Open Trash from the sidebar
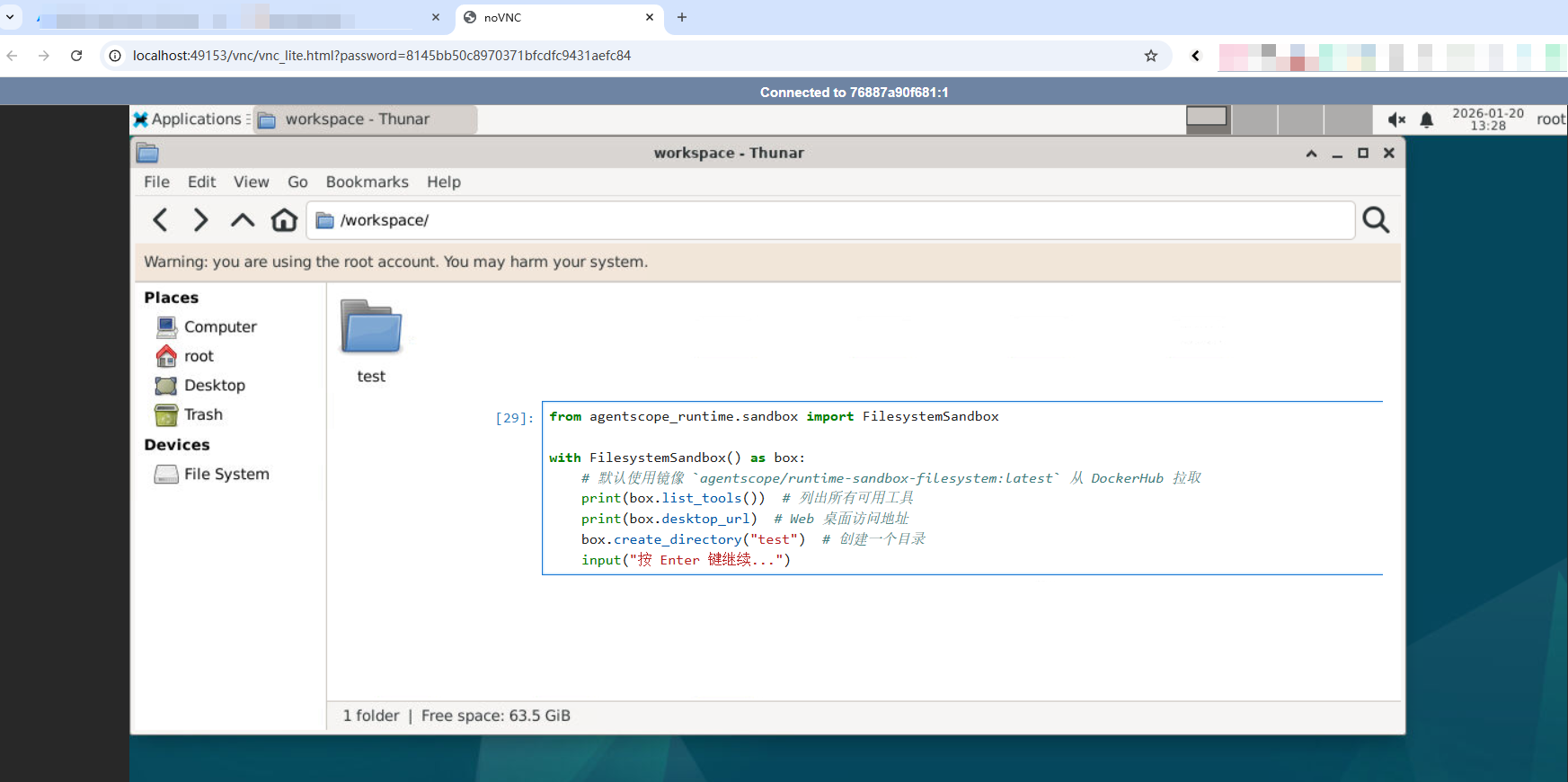Screen dimensions: 1568x782 pyautogui.click(x=203, y=414)
